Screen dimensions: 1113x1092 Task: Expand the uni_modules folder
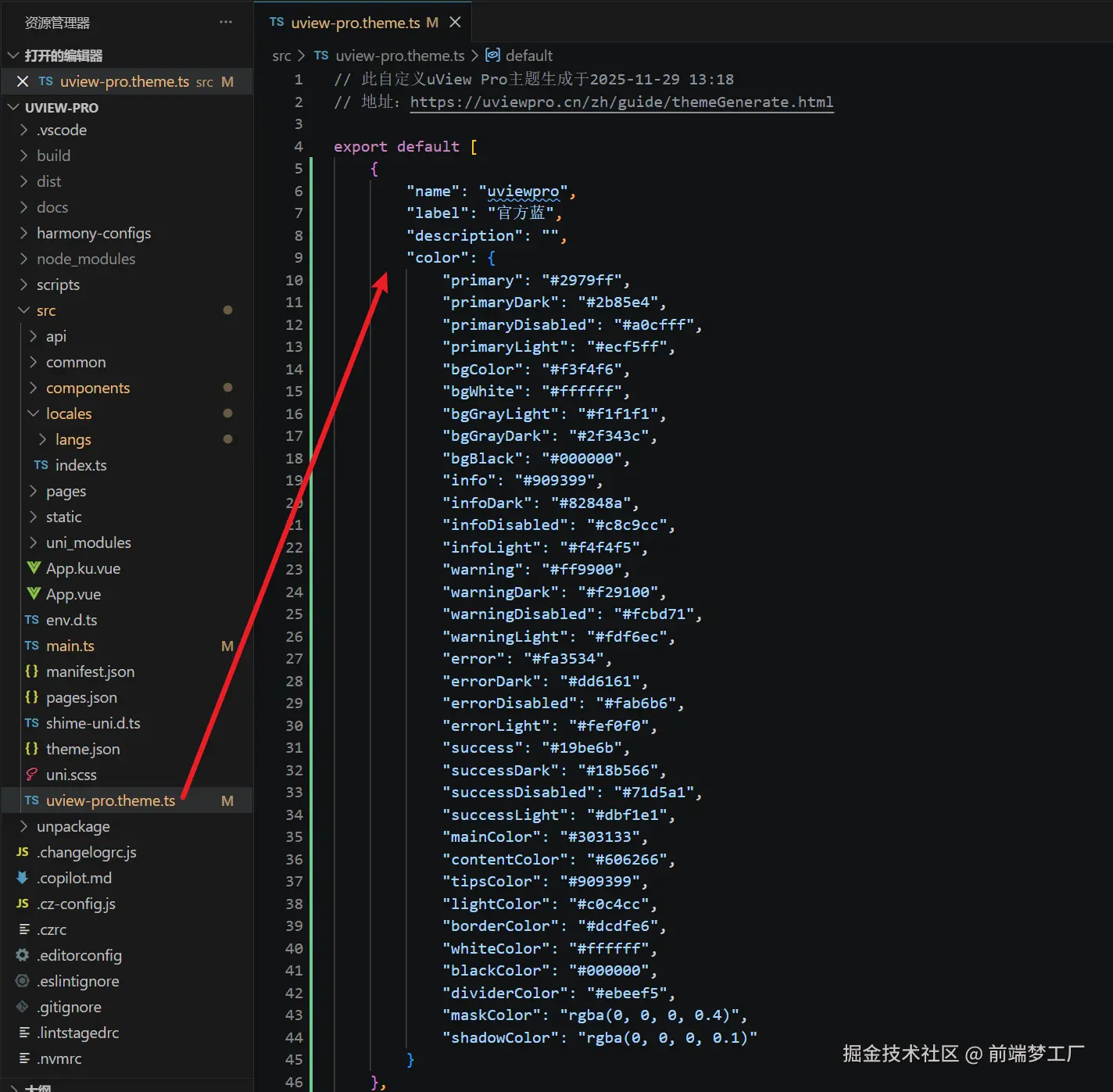pos(127,542)
